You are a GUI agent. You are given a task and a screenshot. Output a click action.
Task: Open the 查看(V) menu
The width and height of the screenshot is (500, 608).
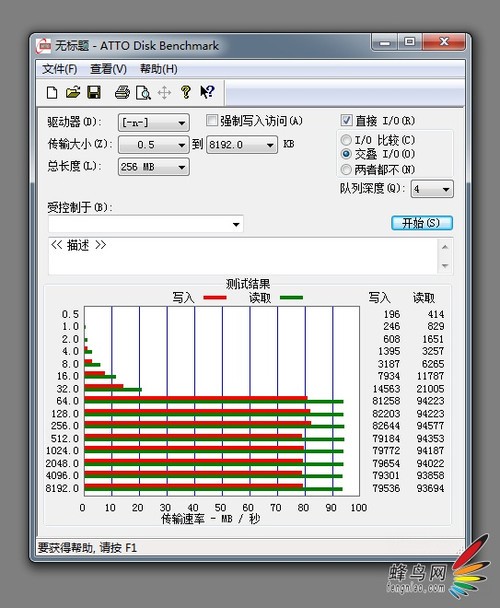pyautogui.click(x=108, y=69)
